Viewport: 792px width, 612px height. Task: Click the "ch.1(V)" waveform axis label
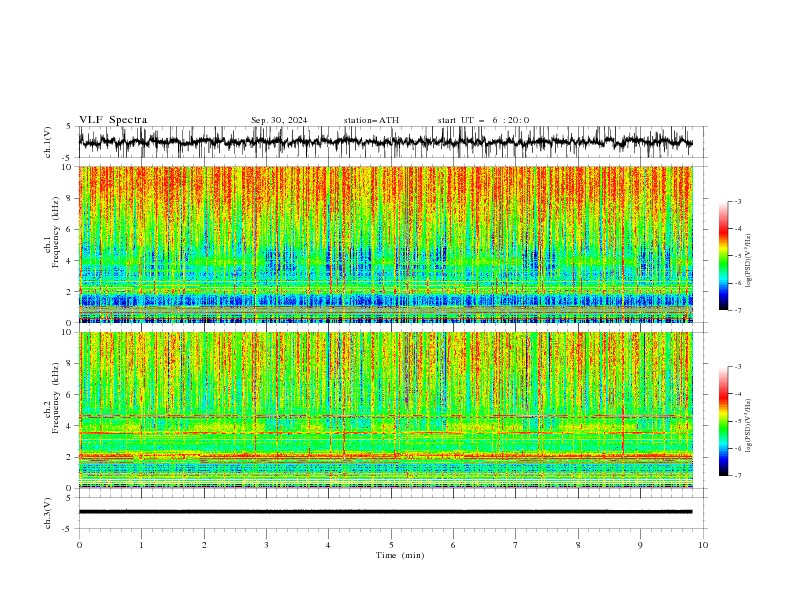pyautogui.click(x=48, y=142)
